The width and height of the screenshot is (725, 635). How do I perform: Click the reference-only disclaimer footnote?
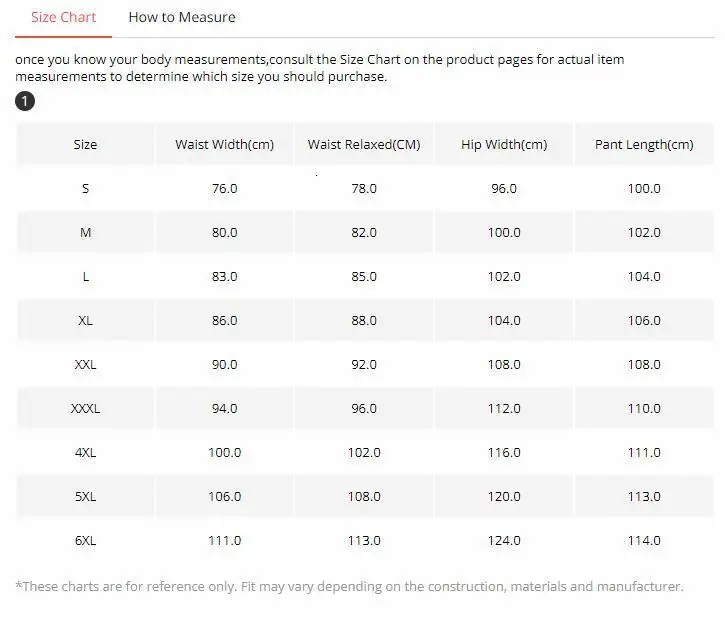349,586
